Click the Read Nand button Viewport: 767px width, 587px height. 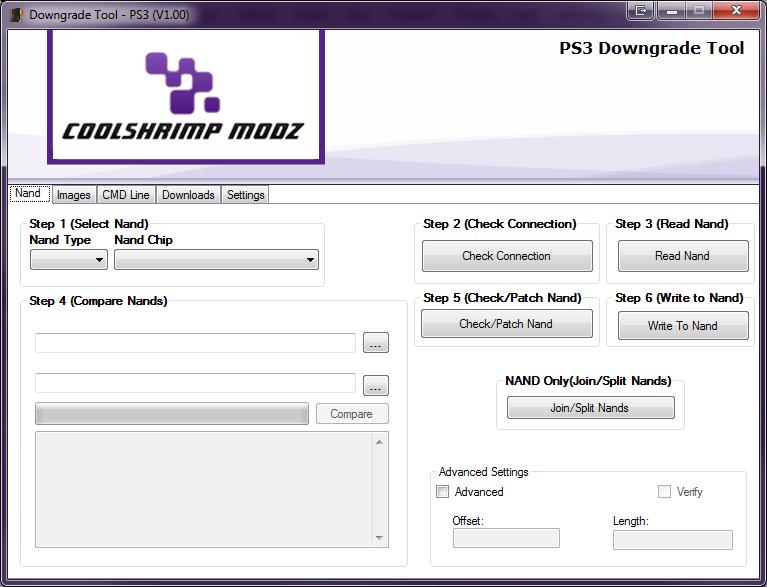683,256
